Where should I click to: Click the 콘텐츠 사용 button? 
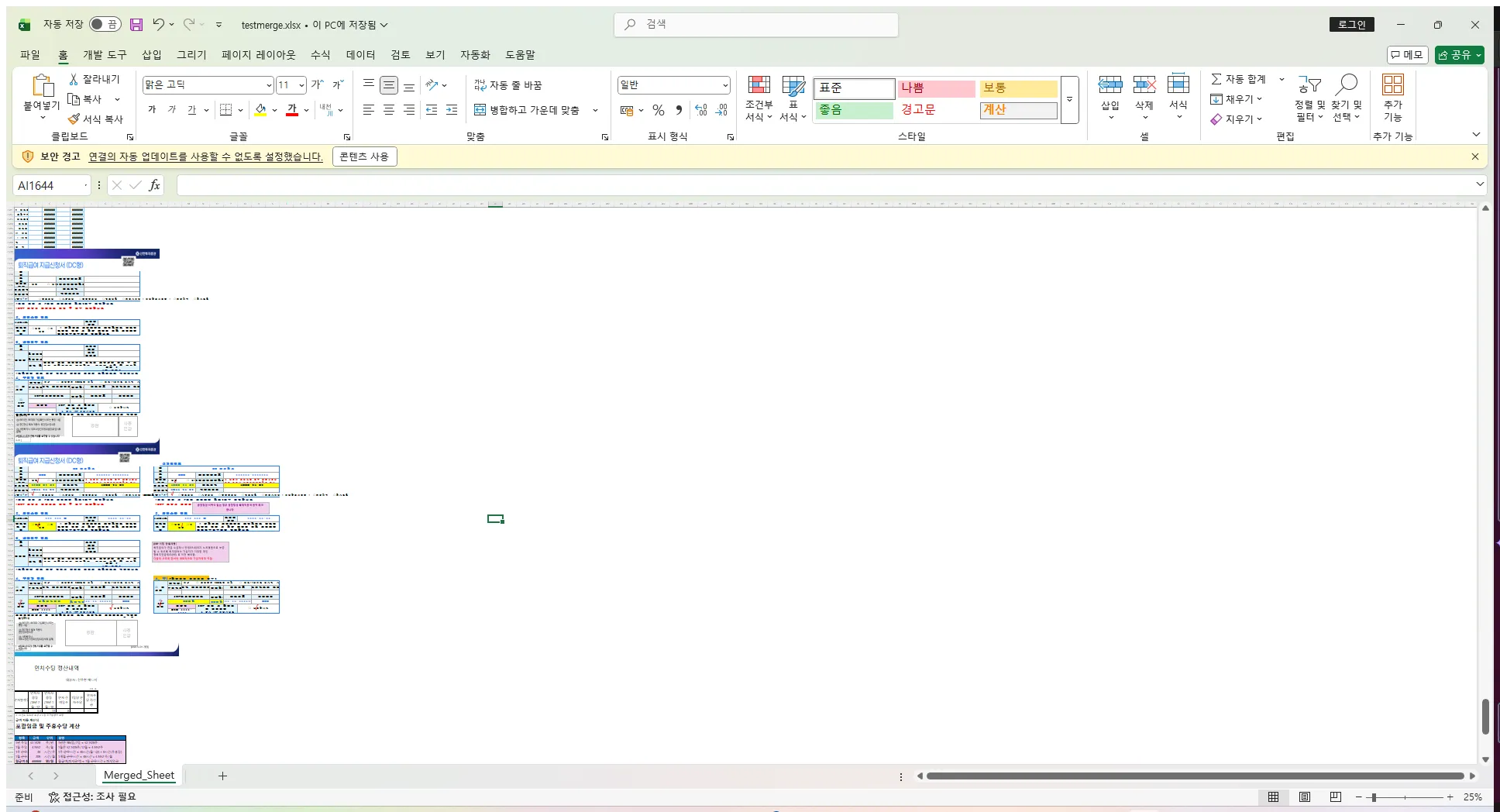point(364,156)
